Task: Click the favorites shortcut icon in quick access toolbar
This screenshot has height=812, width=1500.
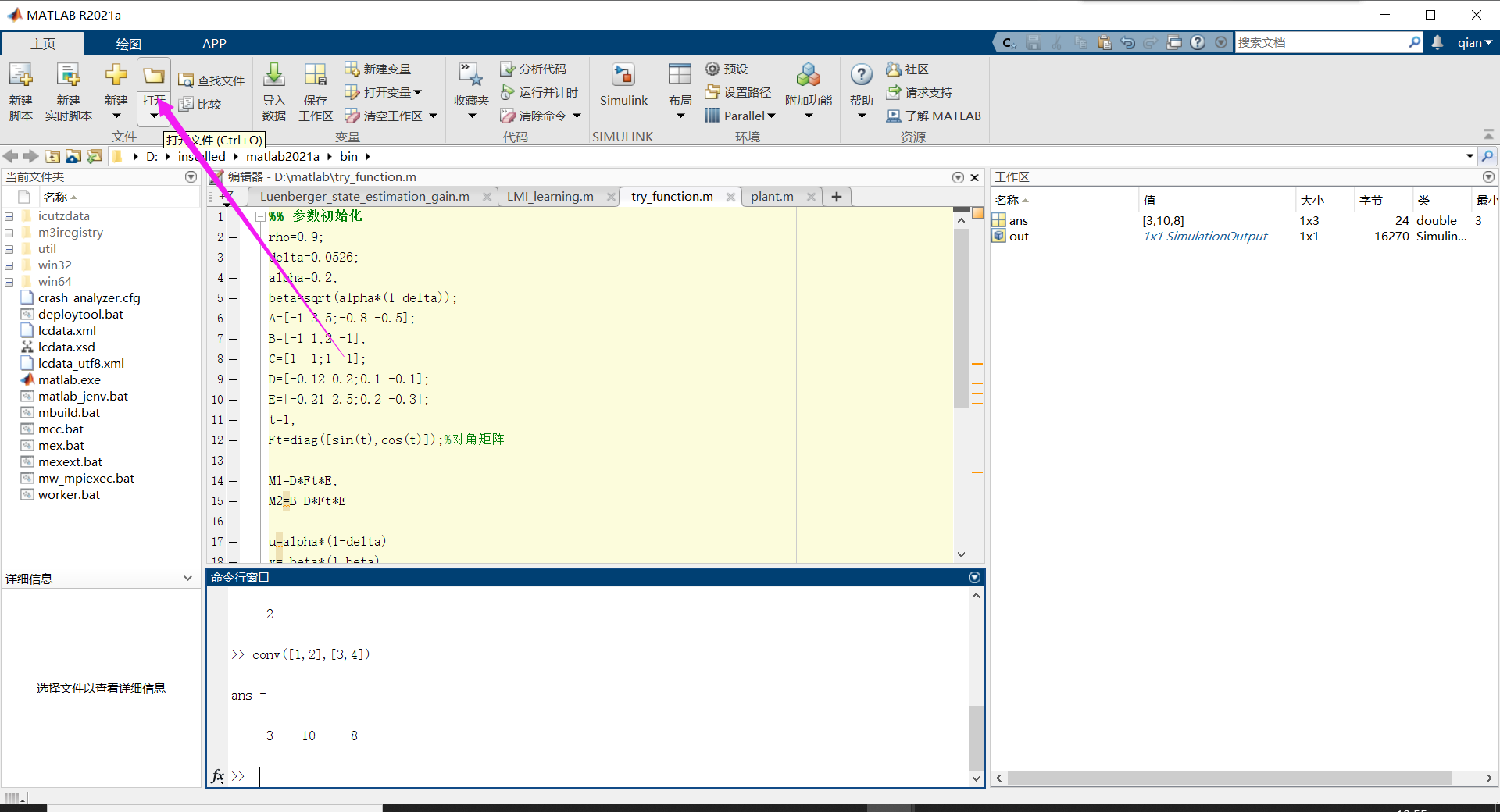Action: [1009, 43]
